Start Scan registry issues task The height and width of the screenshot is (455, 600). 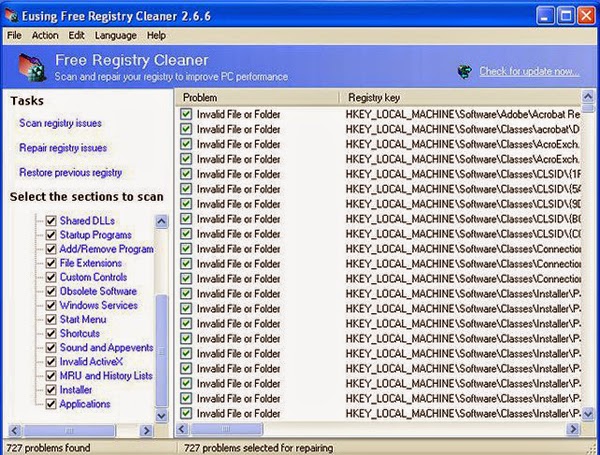(60, 123)
